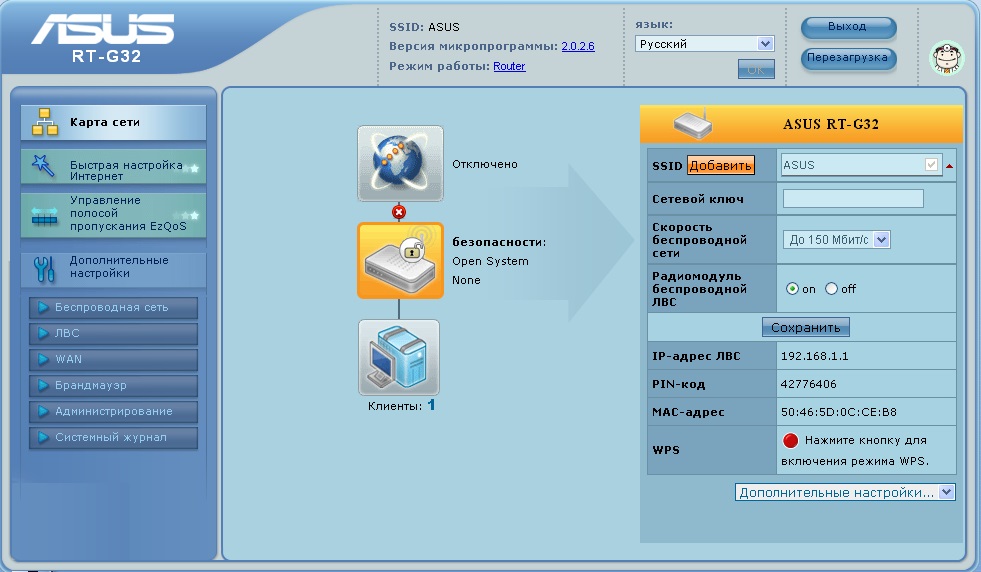Click the MAC address 50:46:5D:0C:CE:B8

tap(839, 412)
